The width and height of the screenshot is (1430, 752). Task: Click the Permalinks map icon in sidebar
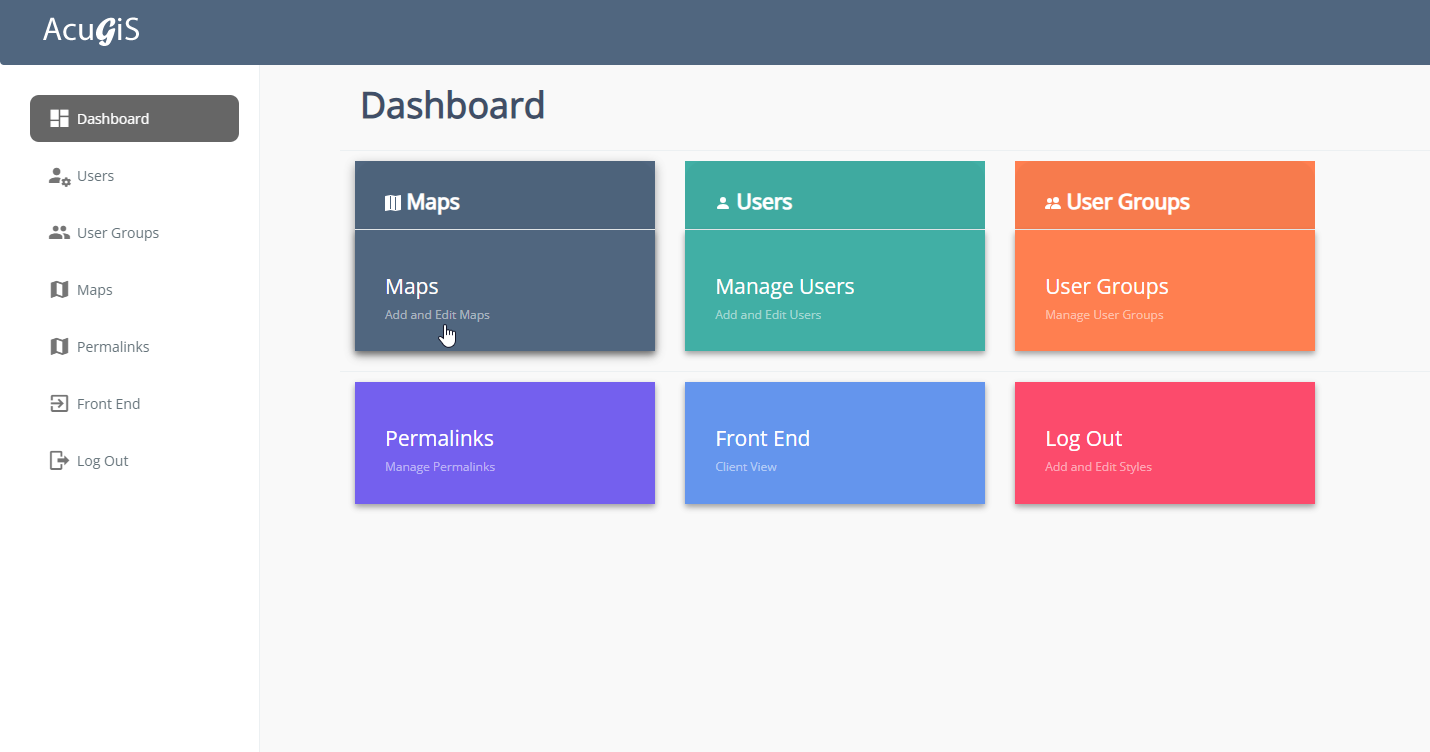click(59, 347)
